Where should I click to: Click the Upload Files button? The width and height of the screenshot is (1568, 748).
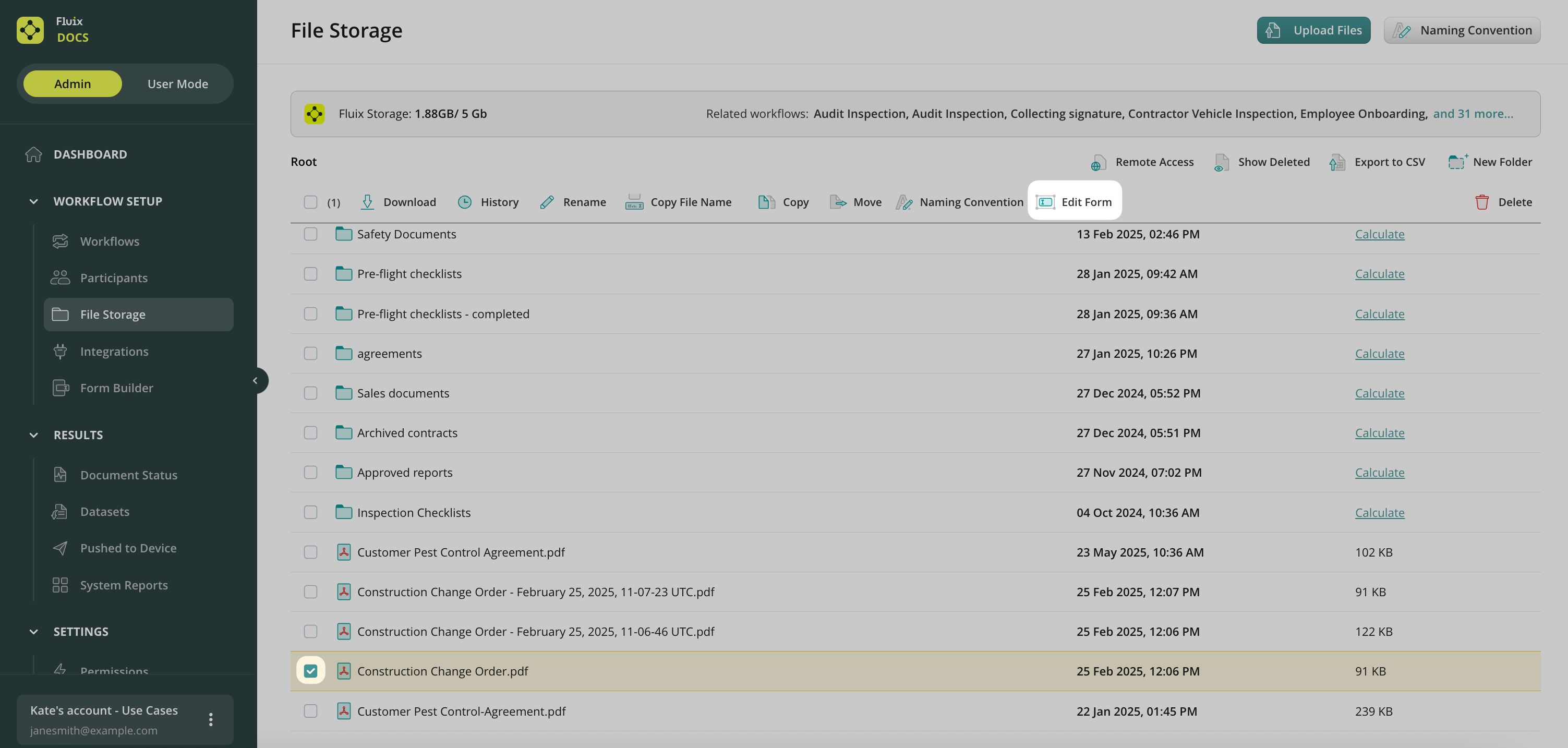point(1313,30)
